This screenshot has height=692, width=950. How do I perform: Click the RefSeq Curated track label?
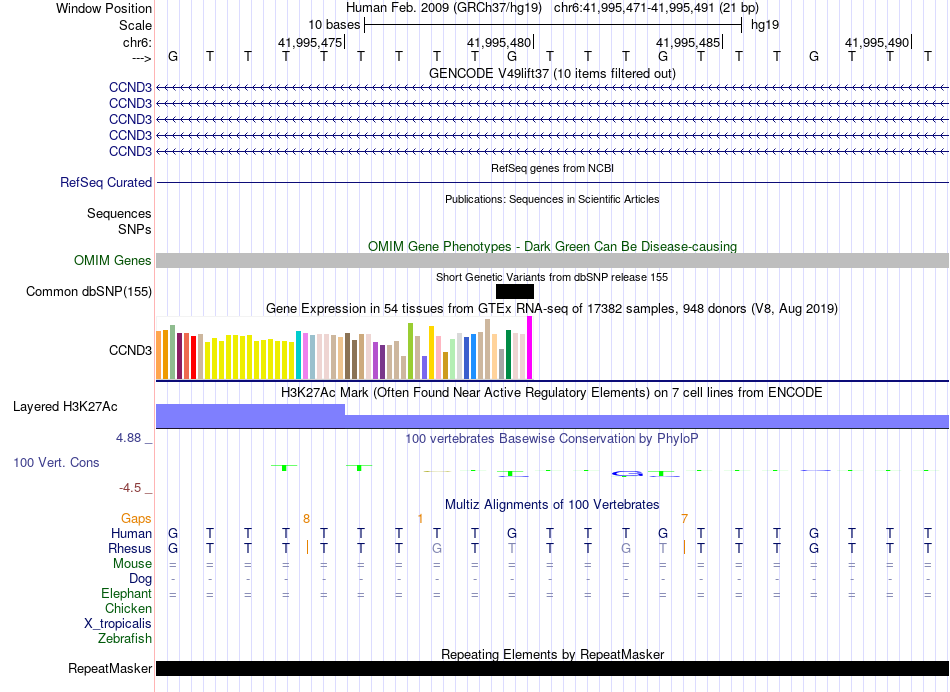click(x=106, y=182)
